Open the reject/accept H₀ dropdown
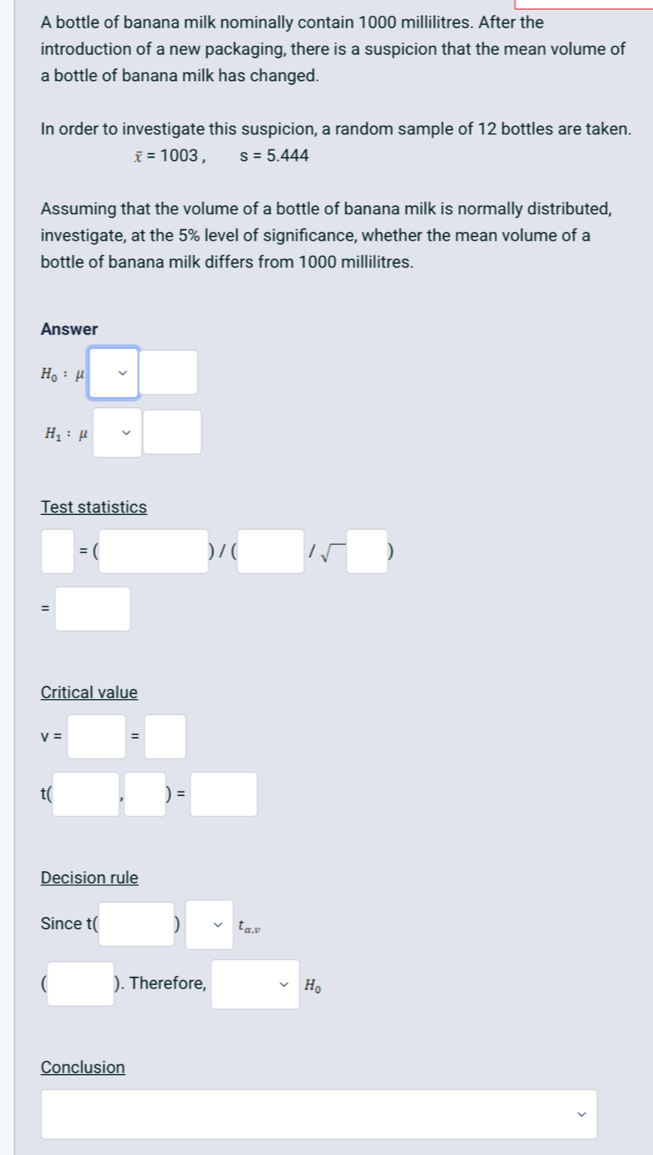Image resolution: width=653 pixels, height=1155 pixels. pyautogui.click(x=254, y=983)
